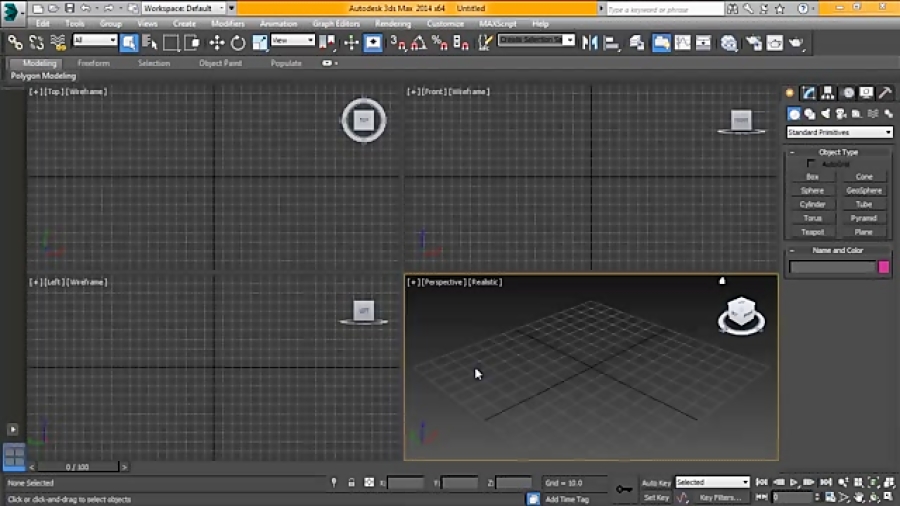
Task: Click the Teapot primitive button
Action: (x=812, y=232)
